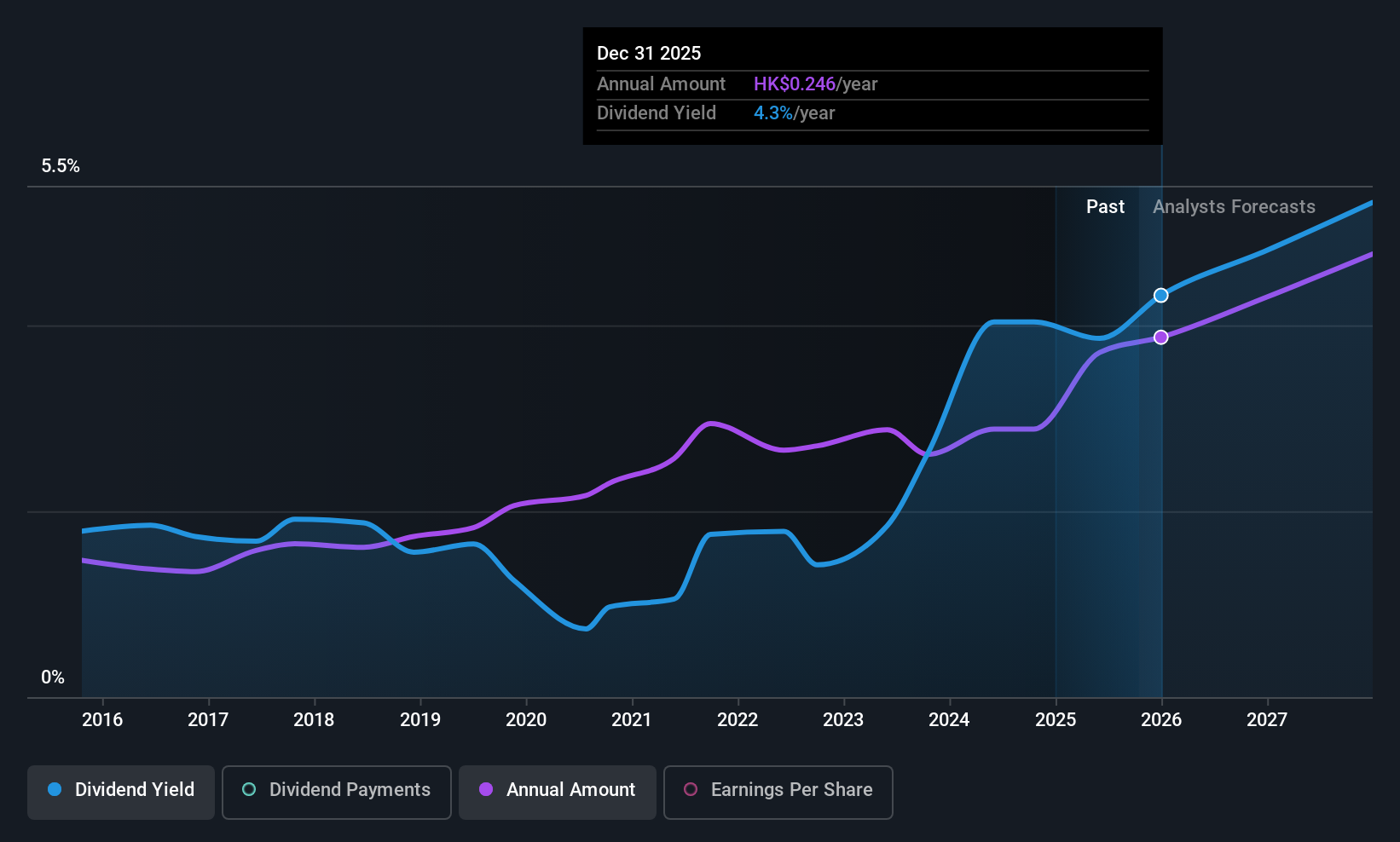Click the Earnings Per Share legend circle

click(x=691, y=790)
